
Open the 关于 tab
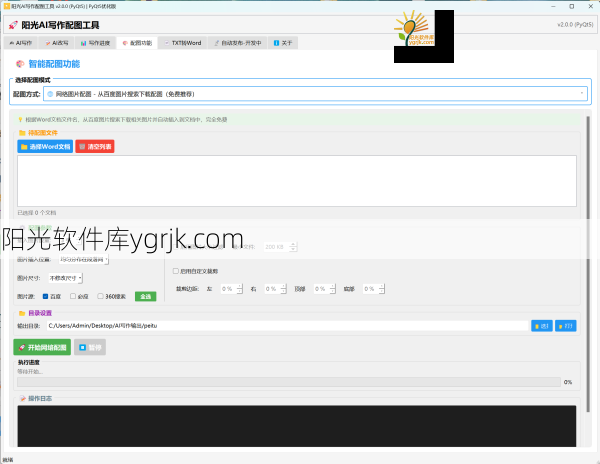pyautogui.click(x=283, y=43)
